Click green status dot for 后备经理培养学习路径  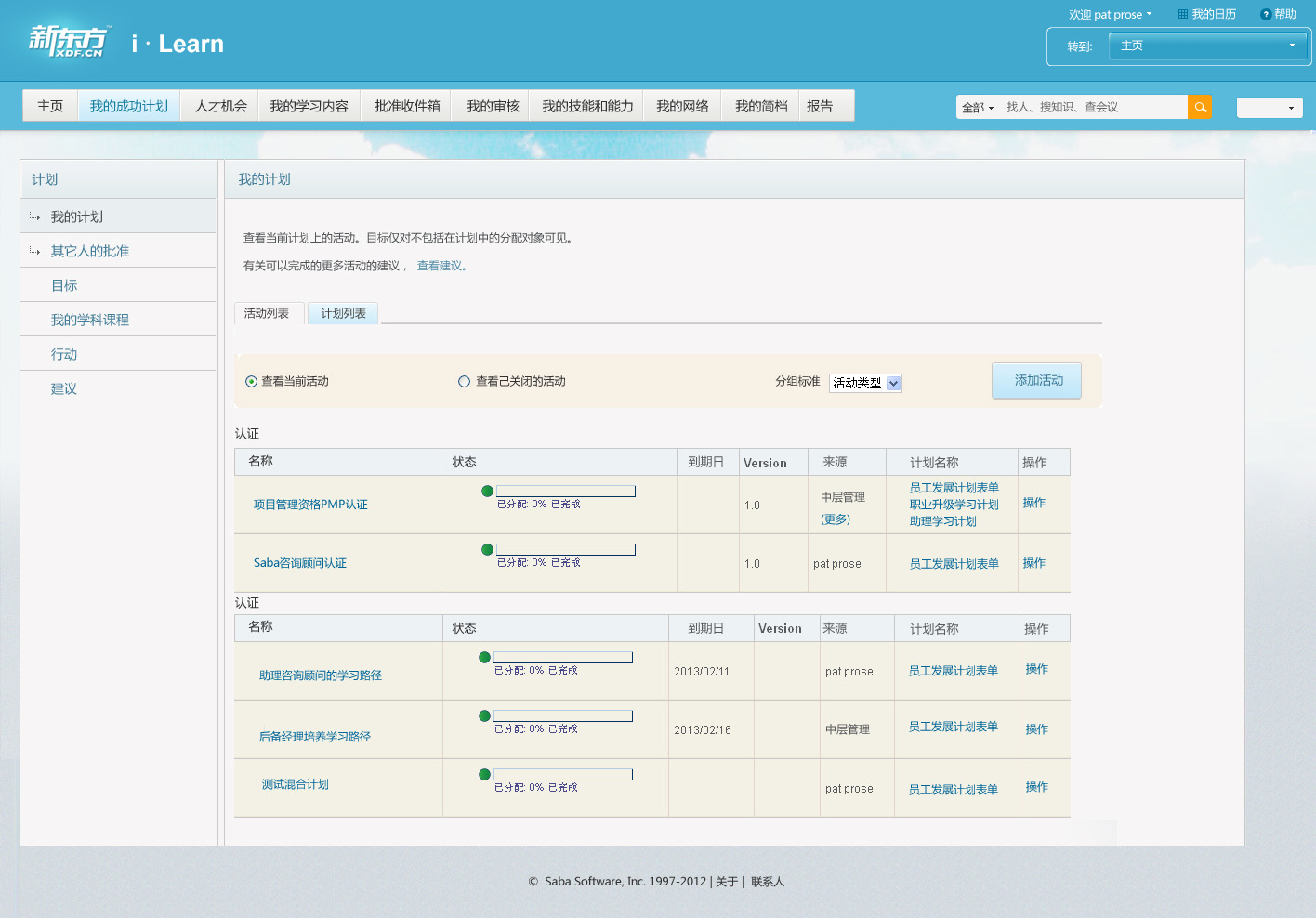point(484,715)
